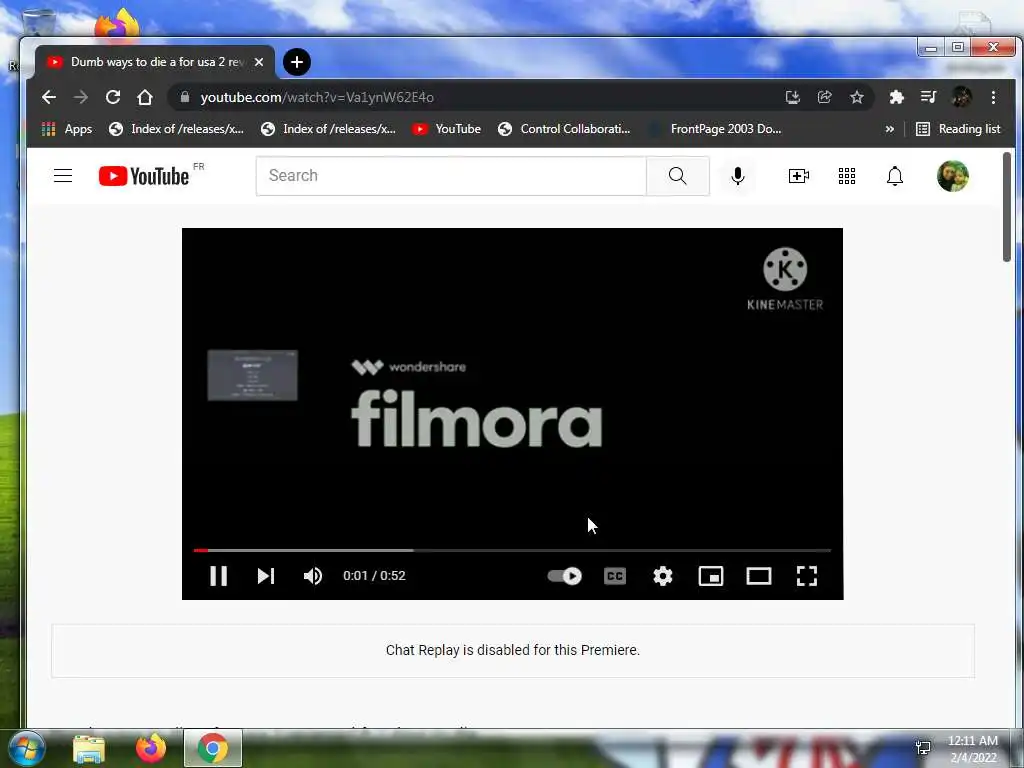This screenshot has width=1024, height=768.
Task: Open Control Collaborati... bookmark
Action: (x=564, y=129)
